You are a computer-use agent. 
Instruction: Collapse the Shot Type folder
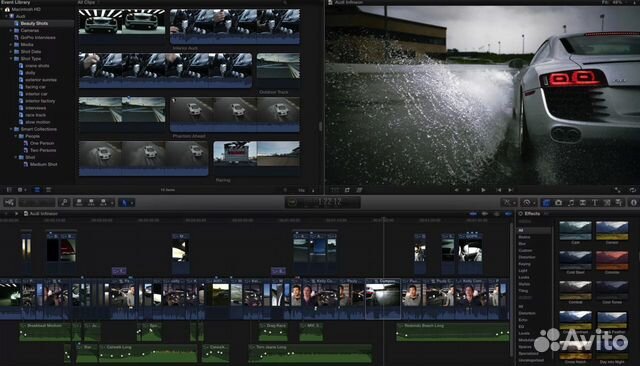click(x=11, y=59)
